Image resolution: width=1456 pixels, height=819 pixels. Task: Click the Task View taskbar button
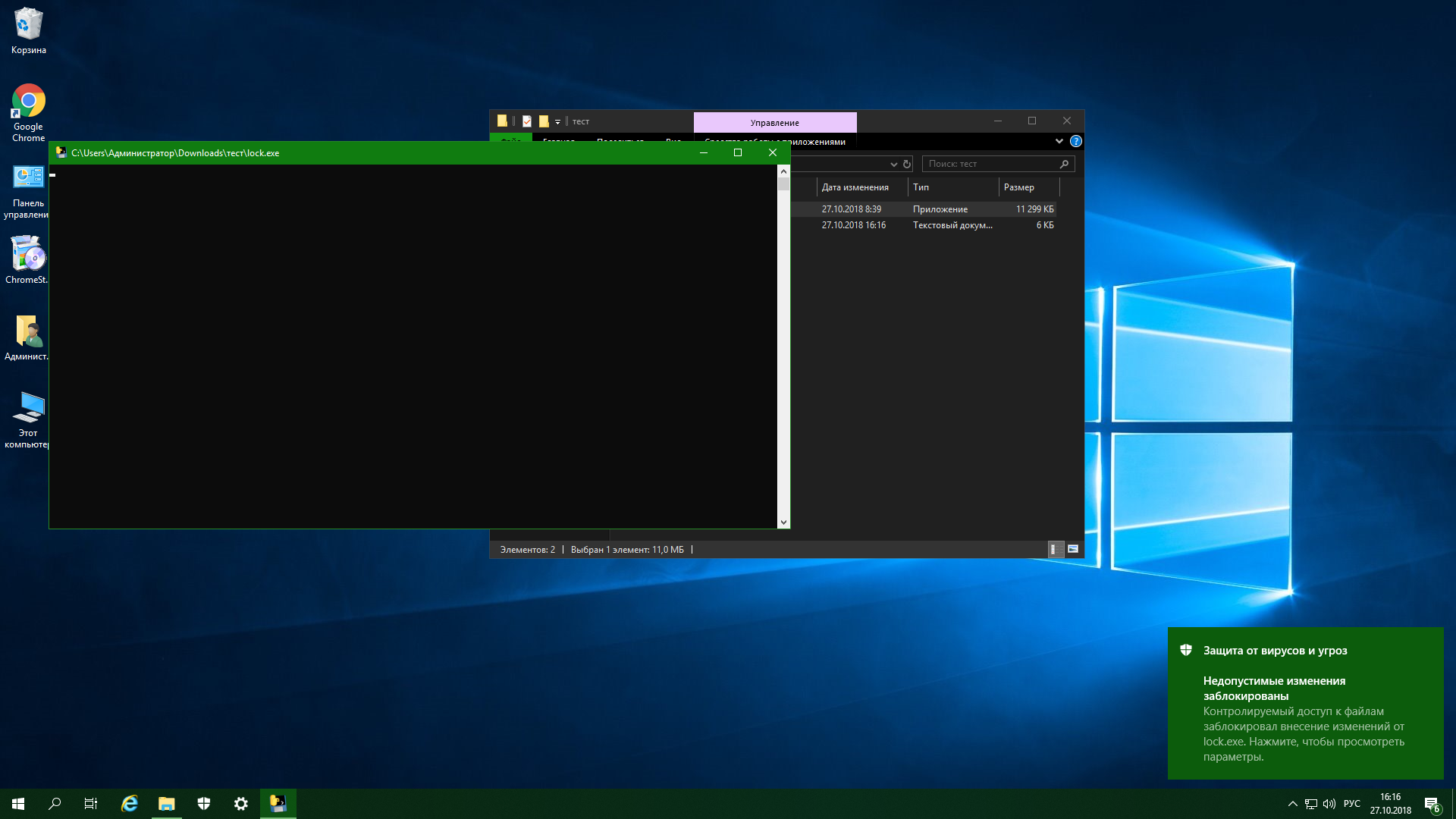click(x=91, y=804)
